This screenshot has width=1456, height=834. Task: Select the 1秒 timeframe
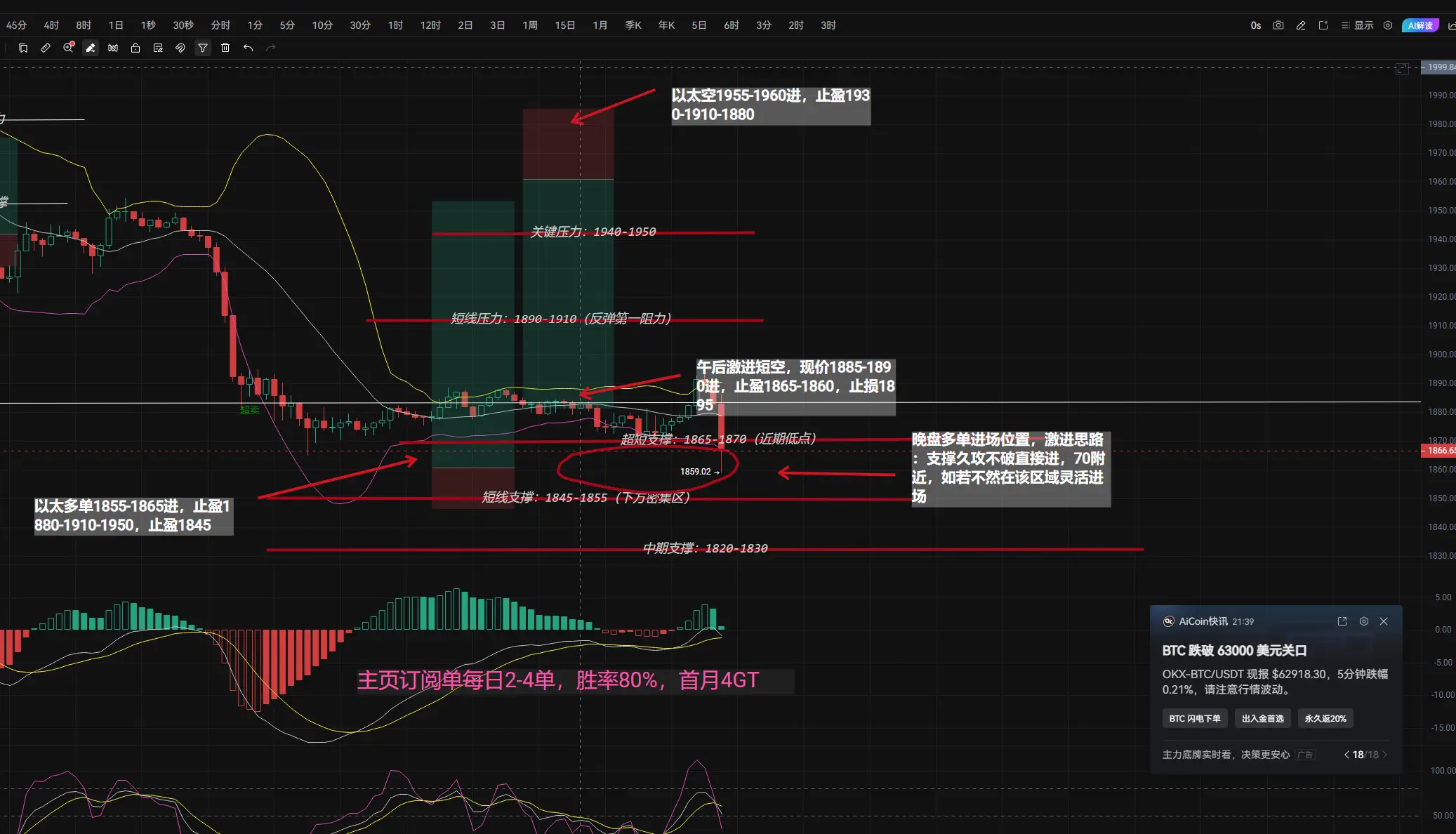[x=148, y=25]
